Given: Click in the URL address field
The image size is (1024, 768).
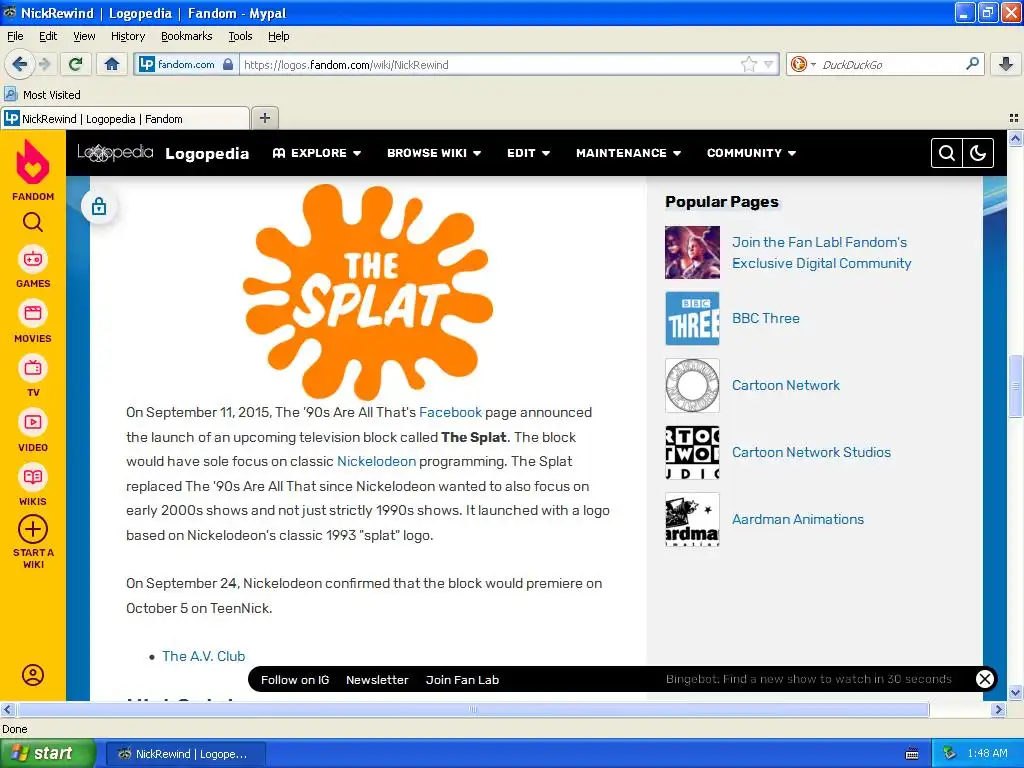Looking at the screenshot, I should click(490, 64).
